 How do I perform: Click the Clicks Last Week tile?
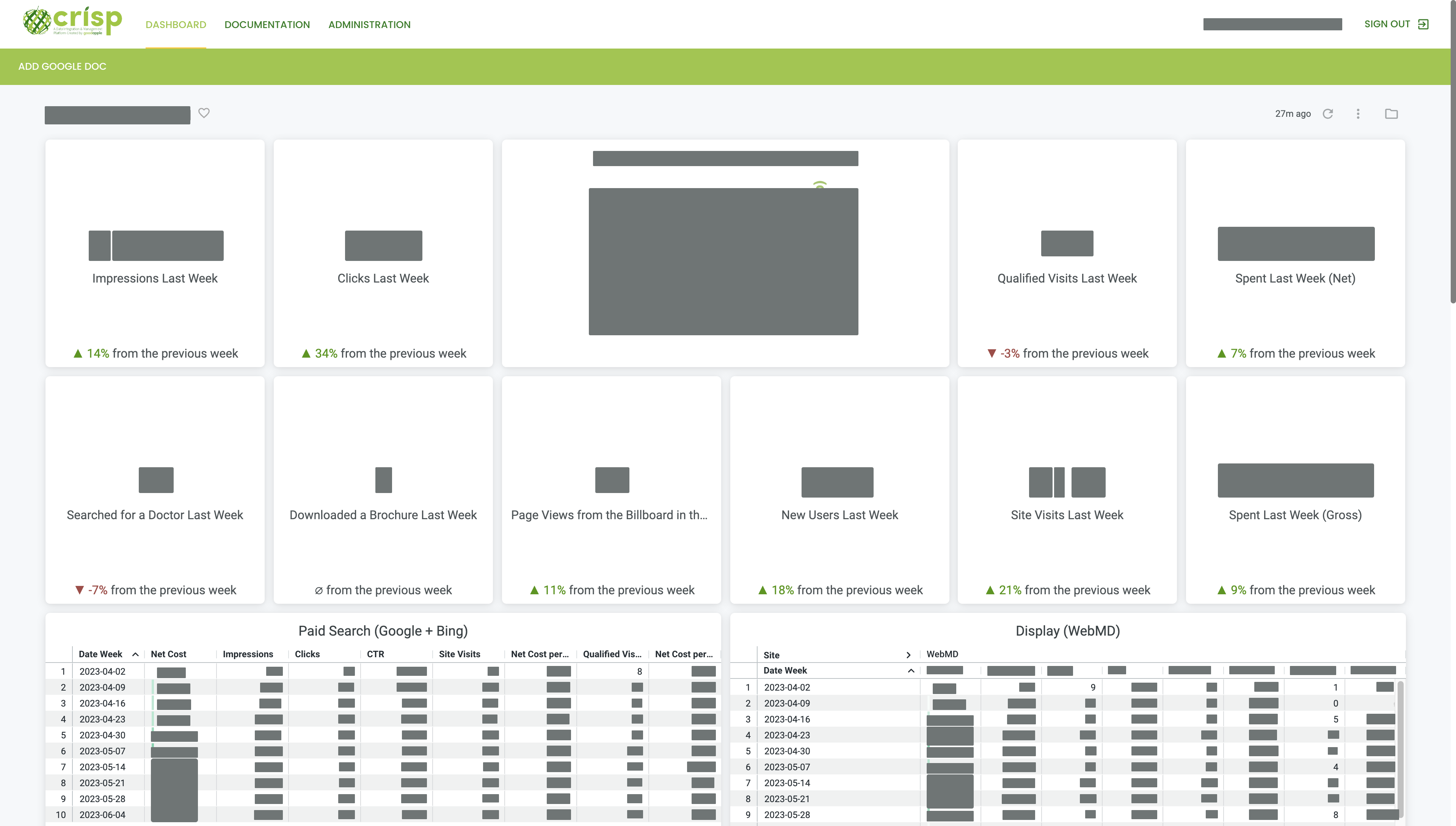coord(383,253)
